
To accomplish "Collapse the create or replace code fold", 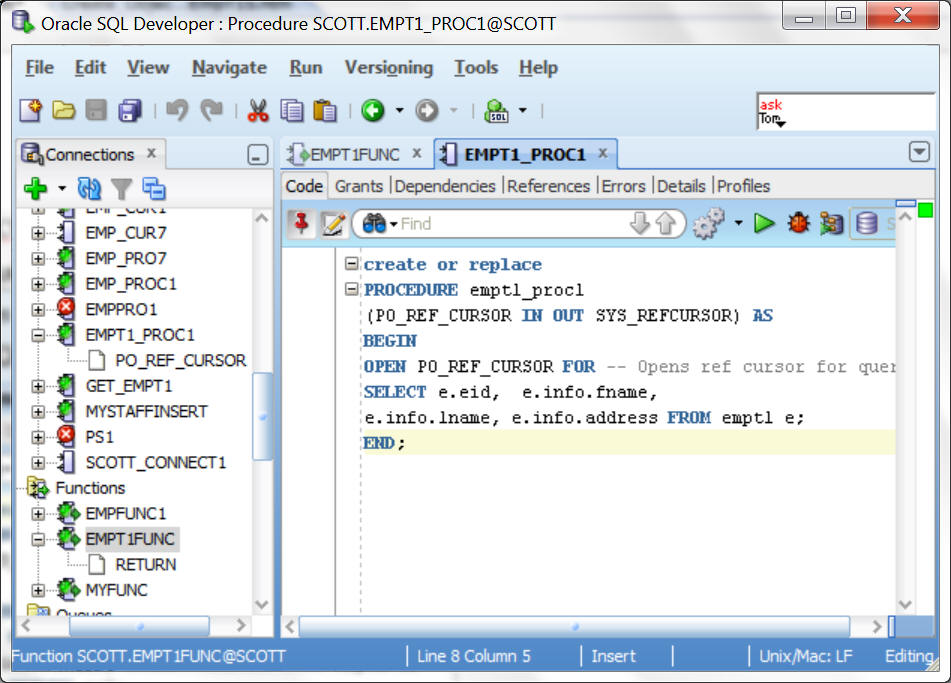I will tap(351, 263).
